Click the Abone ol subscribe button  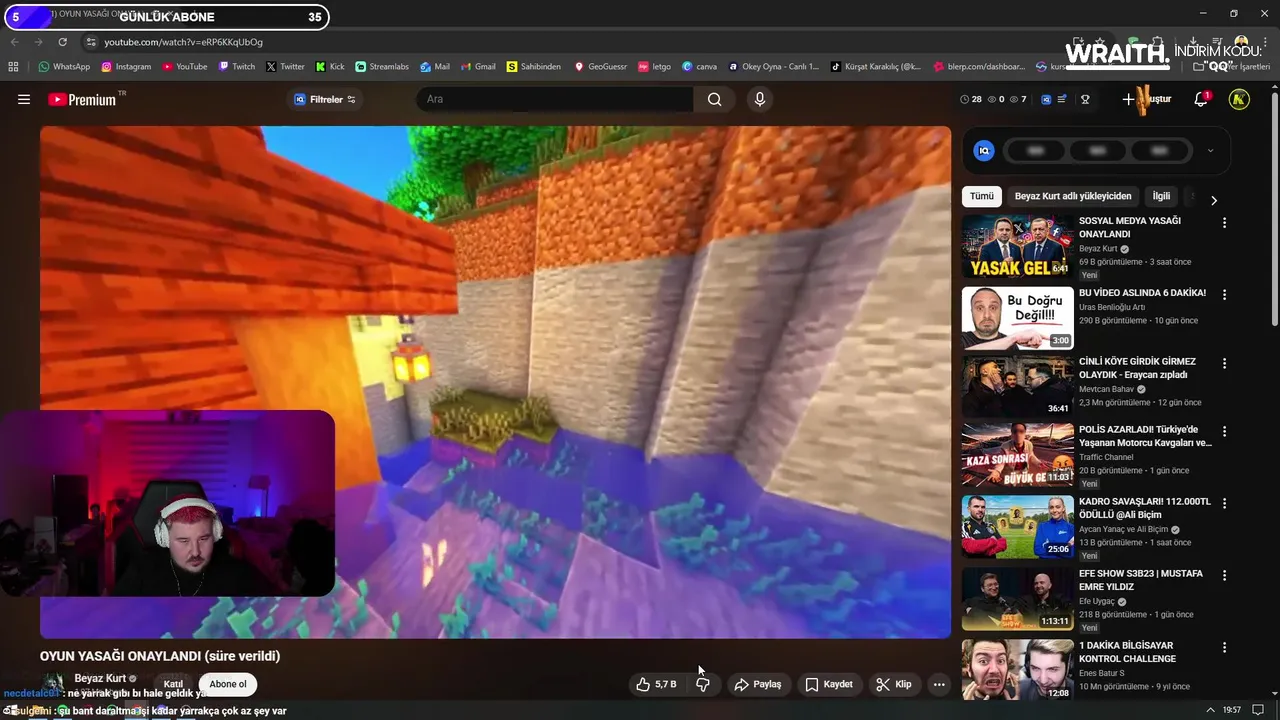tap(228, 684)
